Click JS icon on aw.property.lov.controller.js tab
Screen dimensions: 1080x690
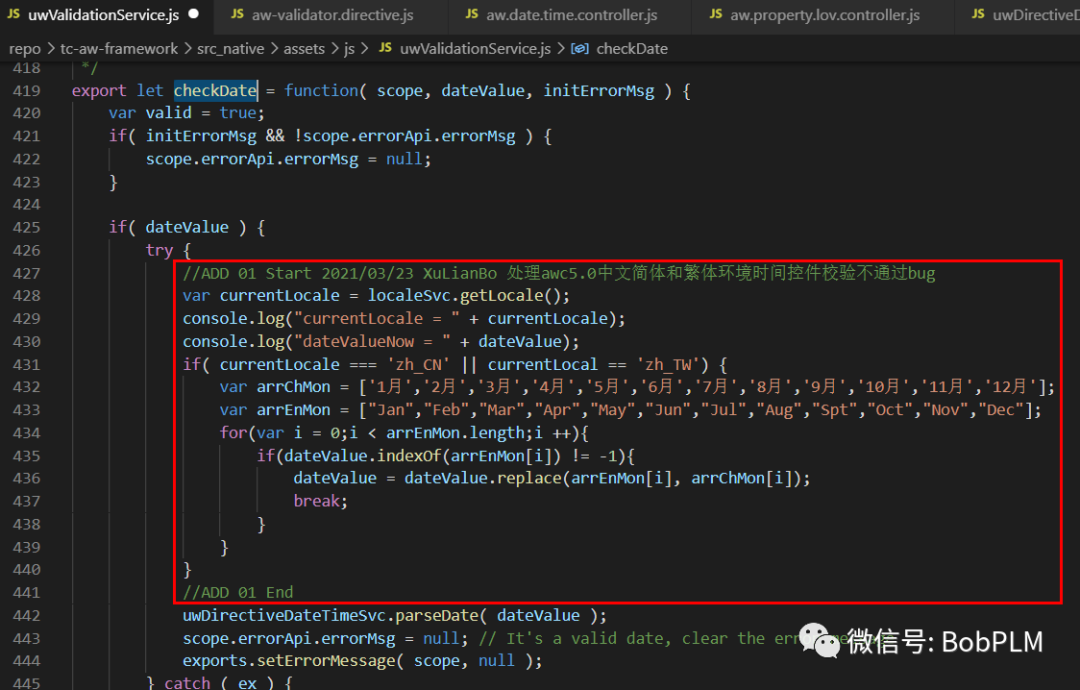coord(715,14)
